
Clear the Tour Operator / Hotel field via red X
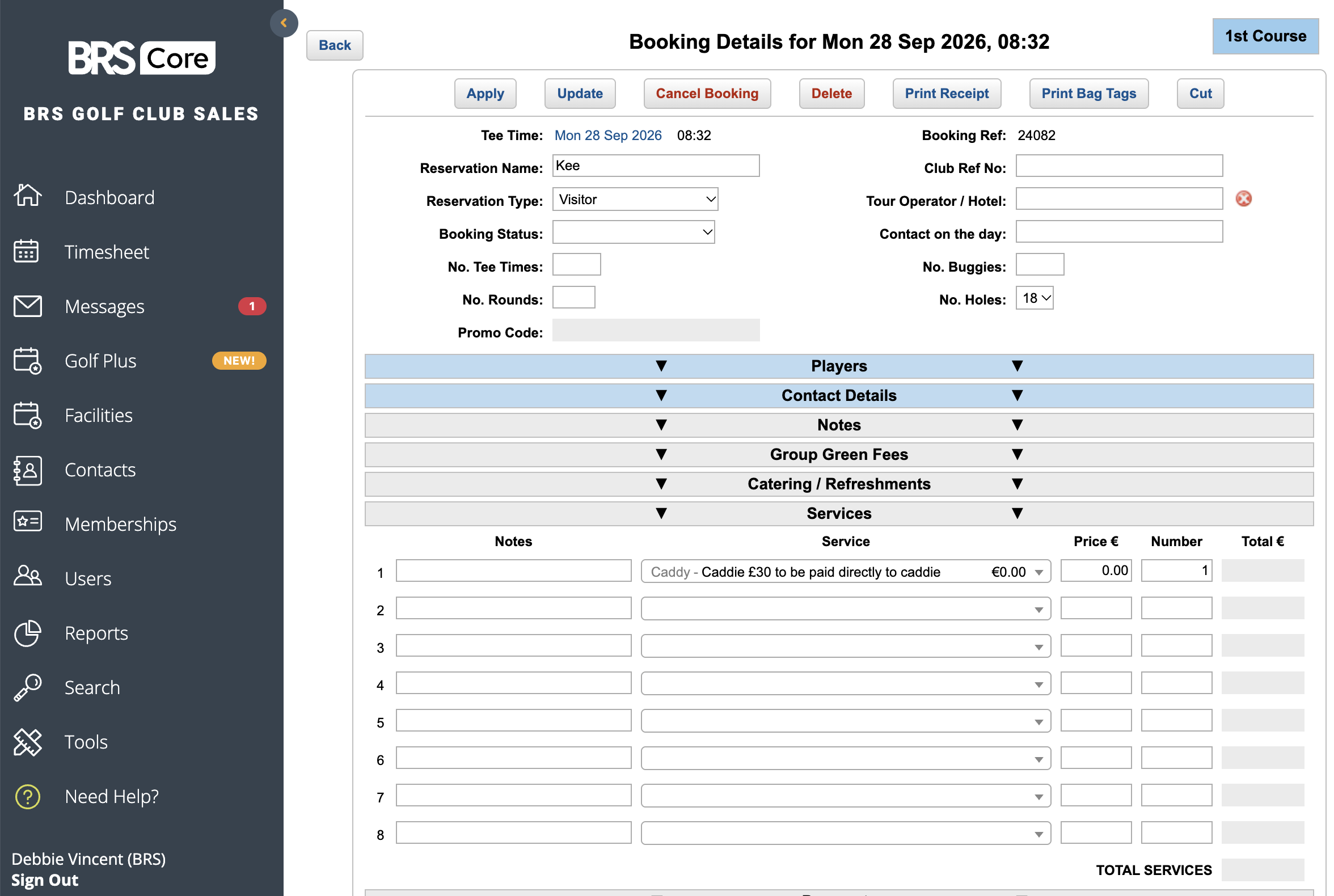point(1243,199)
